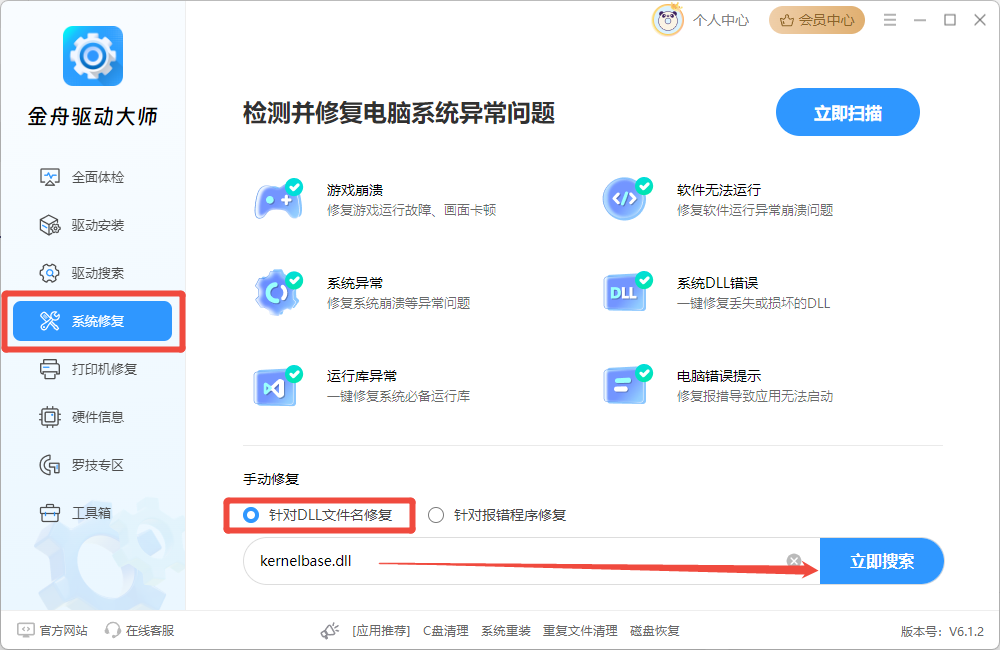Select the 修复报措导致应用无法启动 description

(755, 397)
